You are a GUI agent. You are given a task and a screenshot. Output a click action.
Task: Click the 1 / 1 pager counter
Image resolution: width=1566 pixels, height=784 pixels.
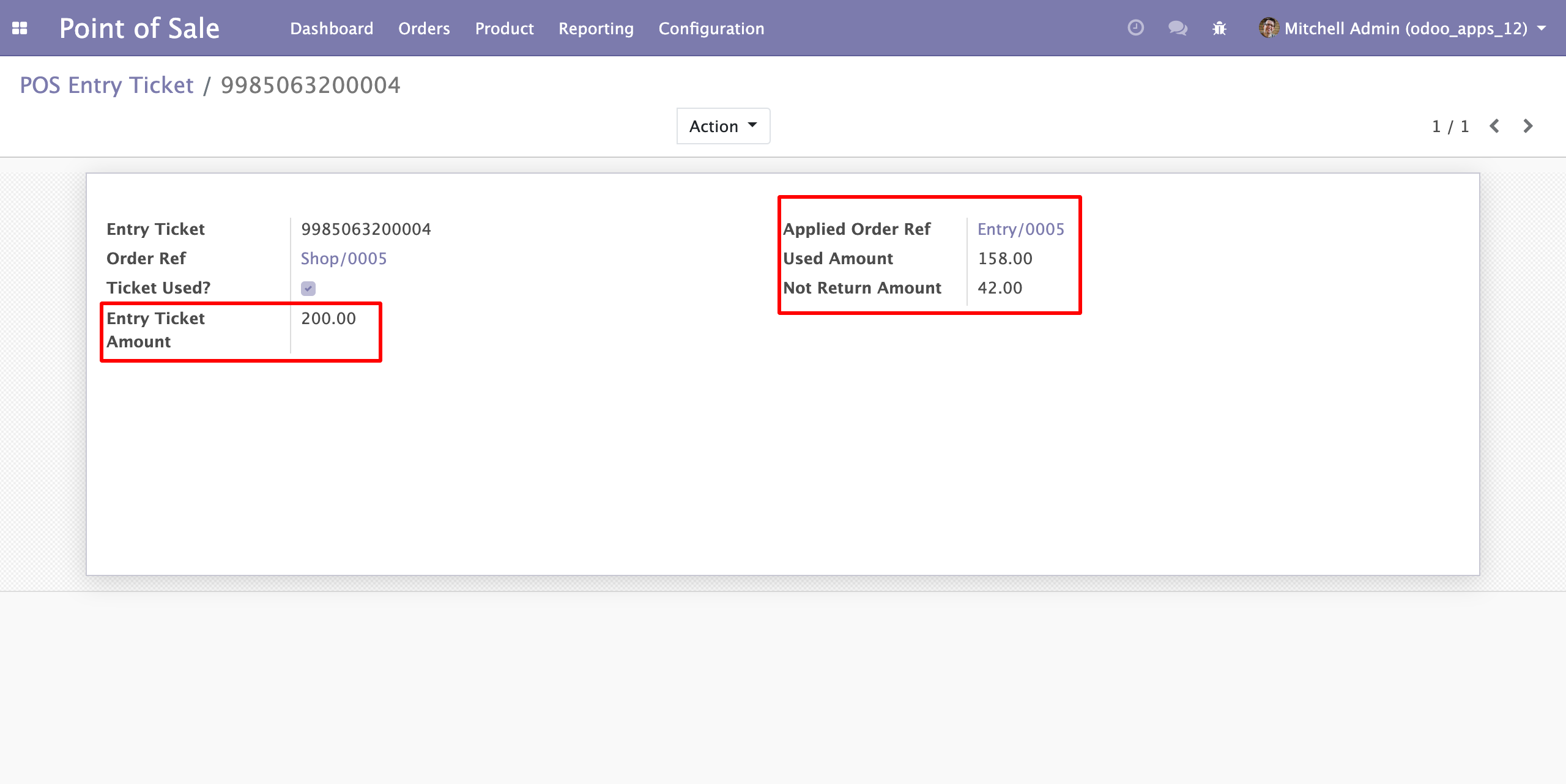(x=1450, y=126)
